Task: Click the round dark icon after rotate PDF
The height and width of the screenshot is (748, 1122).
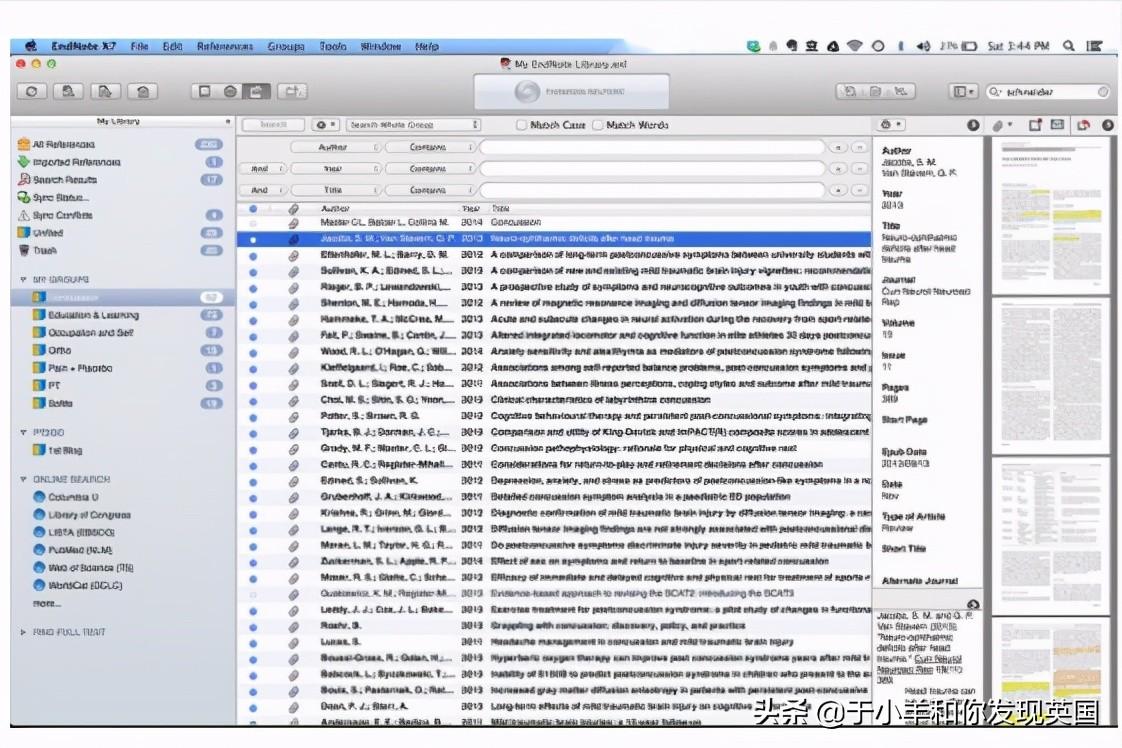Action: point(1108,125)
